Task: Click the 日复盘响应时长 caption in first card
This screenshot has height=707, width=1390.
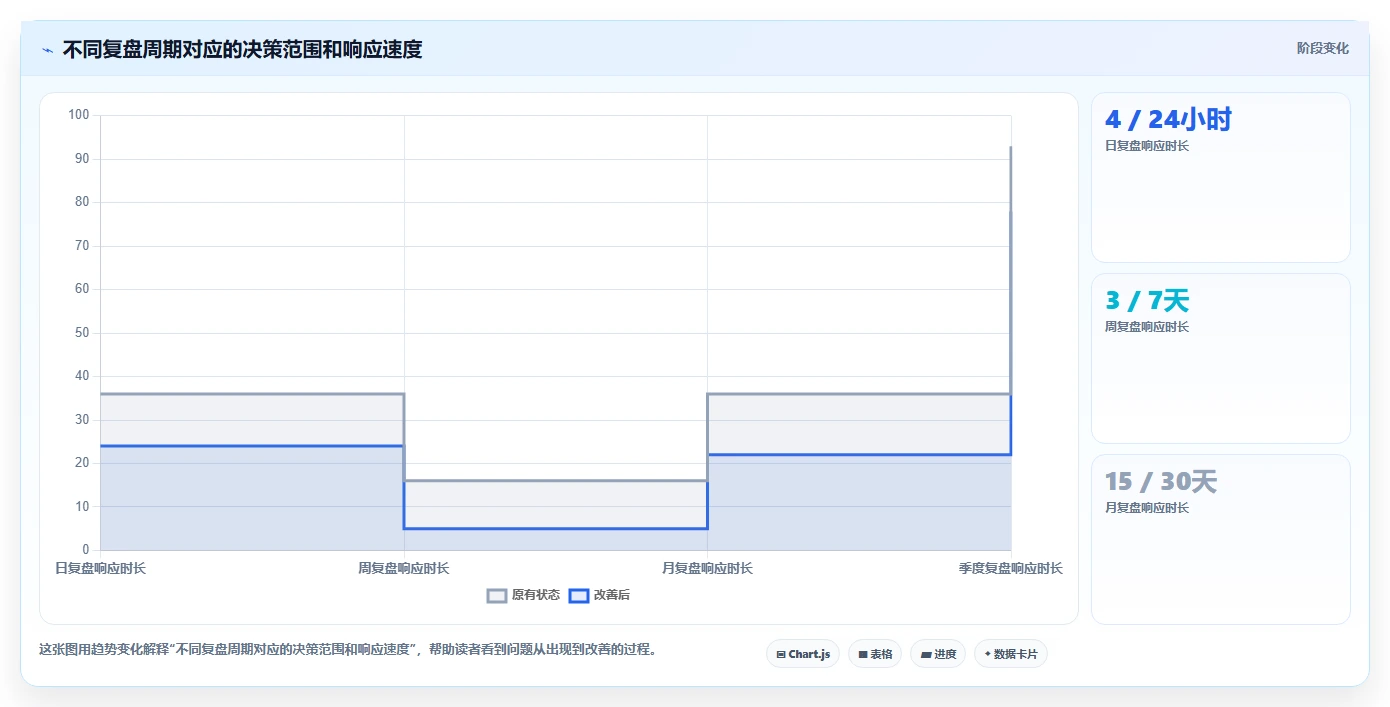Action: tap(1147, 146)
